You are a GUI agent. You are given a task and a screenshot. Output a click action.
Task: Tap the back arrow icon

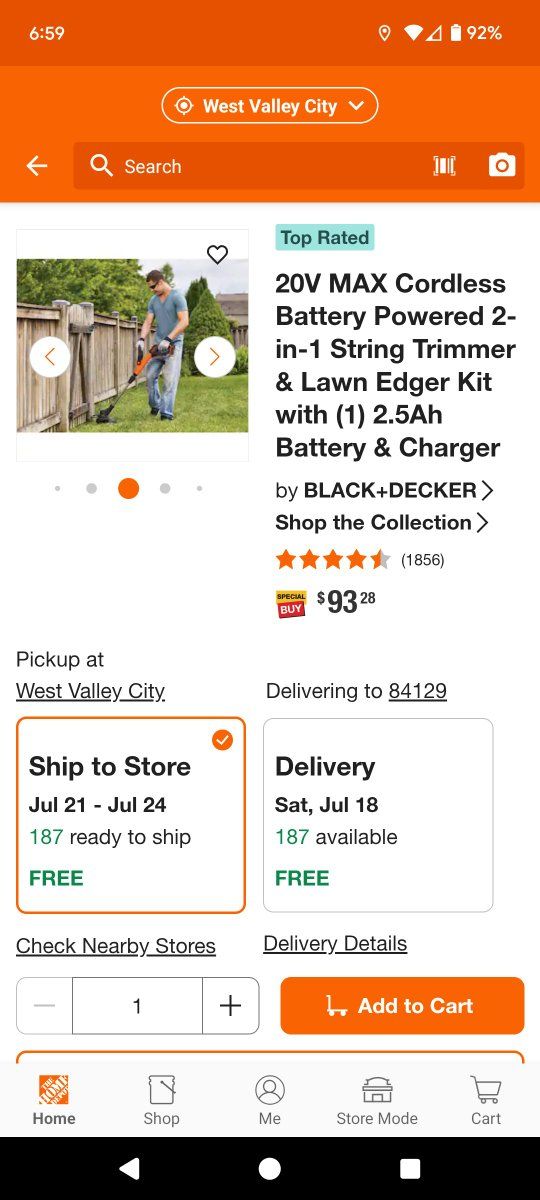[37, 166]
